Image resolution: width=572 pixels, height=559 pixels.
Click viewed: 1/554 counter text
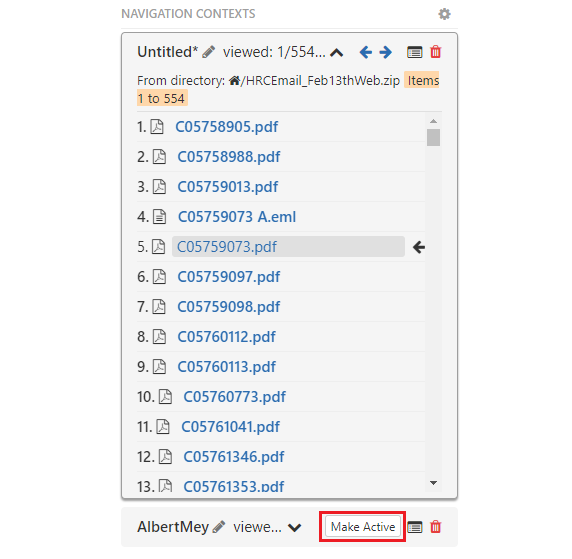pos(274,52)
